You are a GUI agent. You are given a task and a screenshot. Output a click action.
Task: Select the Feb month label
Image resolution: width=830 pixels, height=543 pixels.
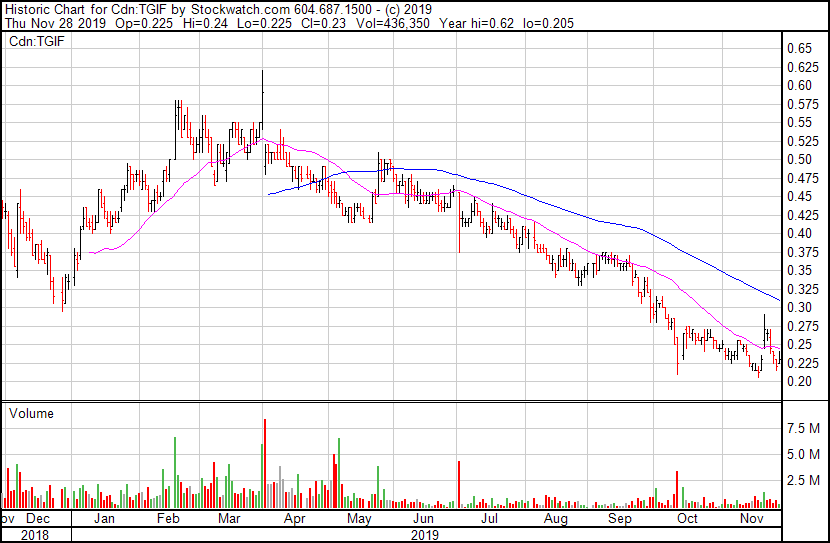168,518
